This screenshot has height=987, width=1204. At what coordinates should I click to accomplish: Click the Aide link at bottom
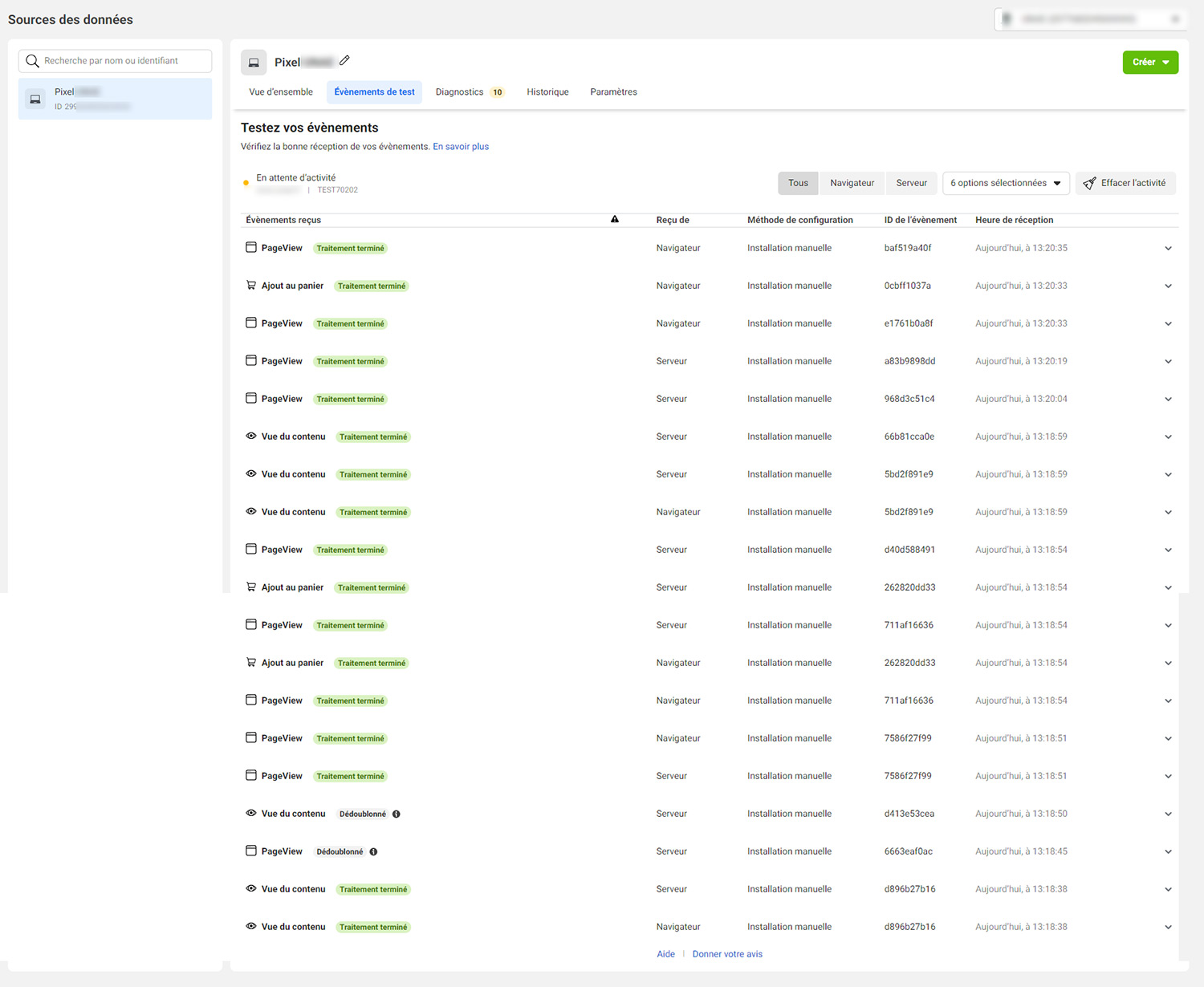tap(665, 954)
